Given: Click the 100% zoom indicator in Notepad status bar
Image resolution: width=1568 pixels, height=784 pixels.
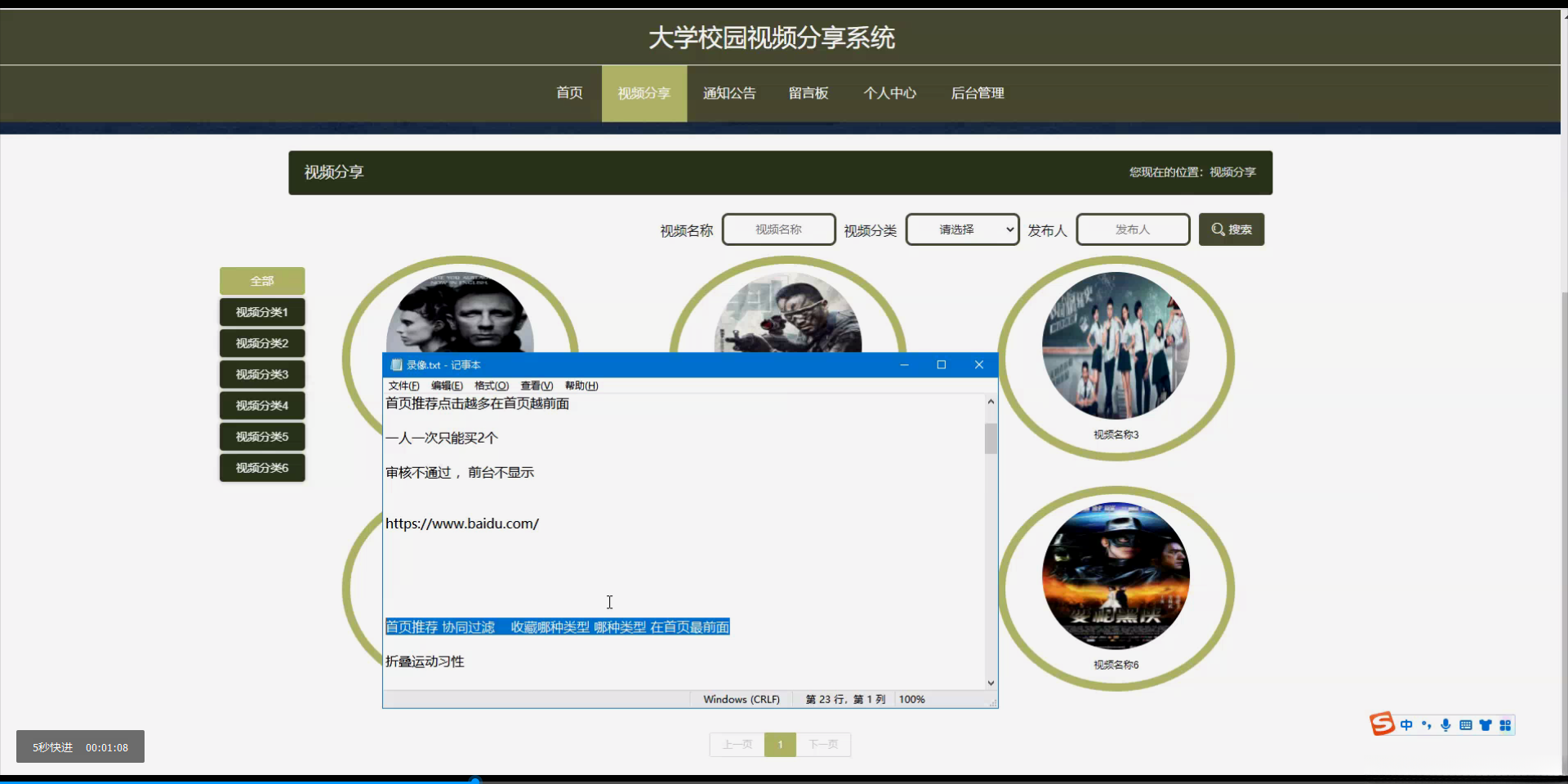Looking at the screenshot, I should coord(911,699).
